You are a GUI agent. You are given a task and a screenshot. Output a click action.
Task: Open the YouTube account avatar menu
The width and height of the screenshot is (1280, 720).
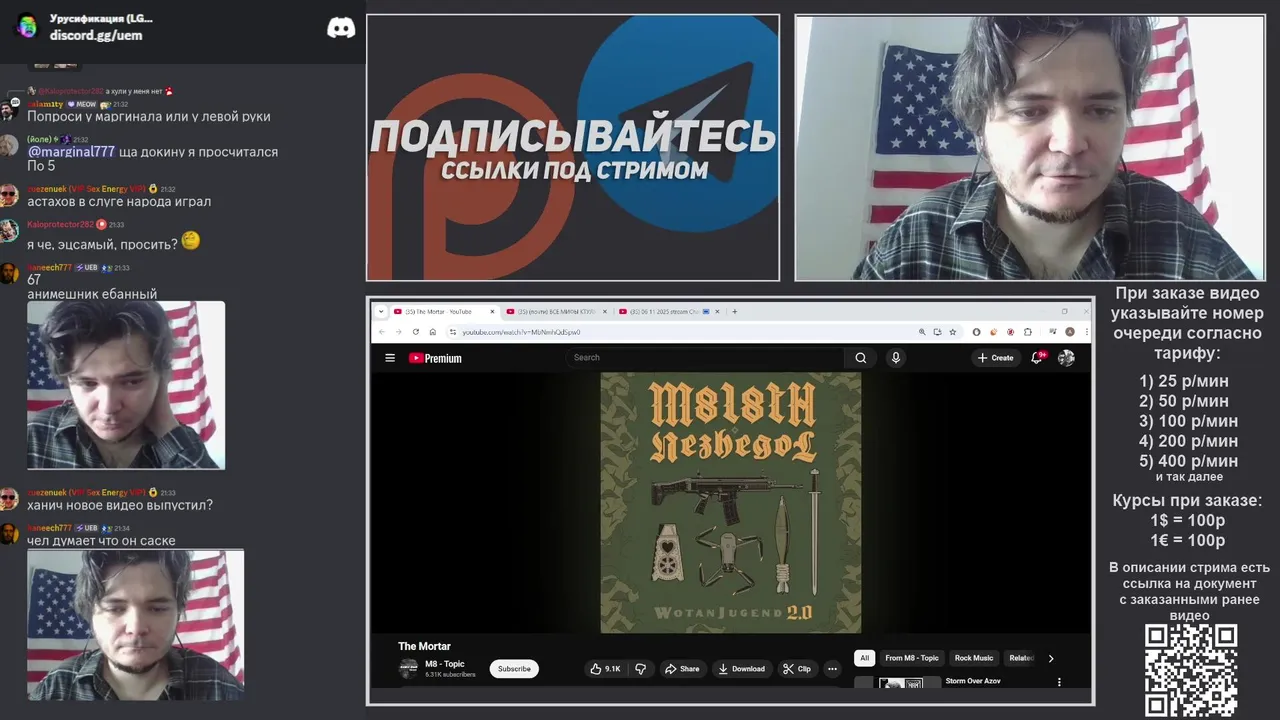pyautogui.click(x=1066, y=358)
